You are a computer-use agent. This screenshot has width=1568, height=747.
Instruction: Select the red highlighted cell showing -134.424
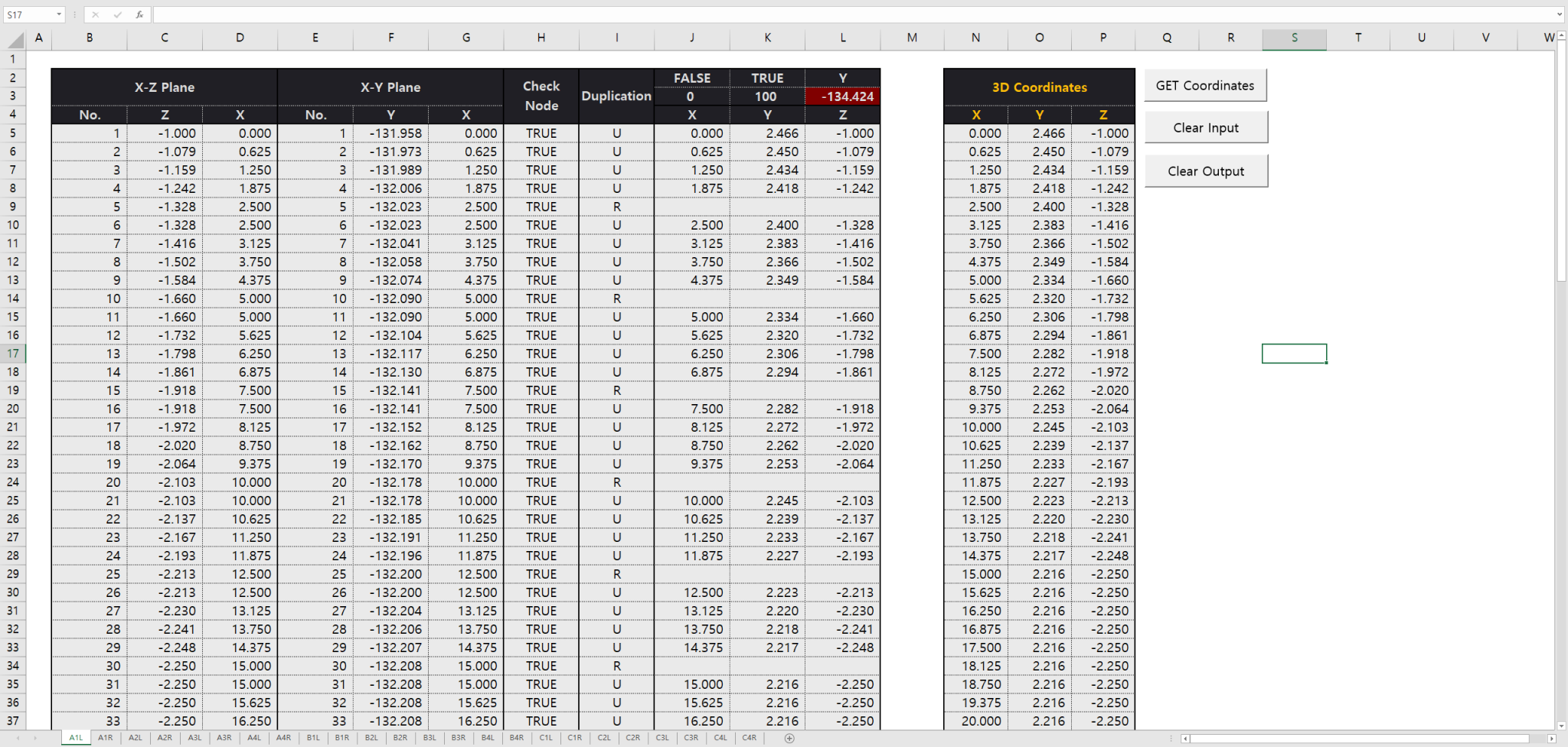pos(841,97)
